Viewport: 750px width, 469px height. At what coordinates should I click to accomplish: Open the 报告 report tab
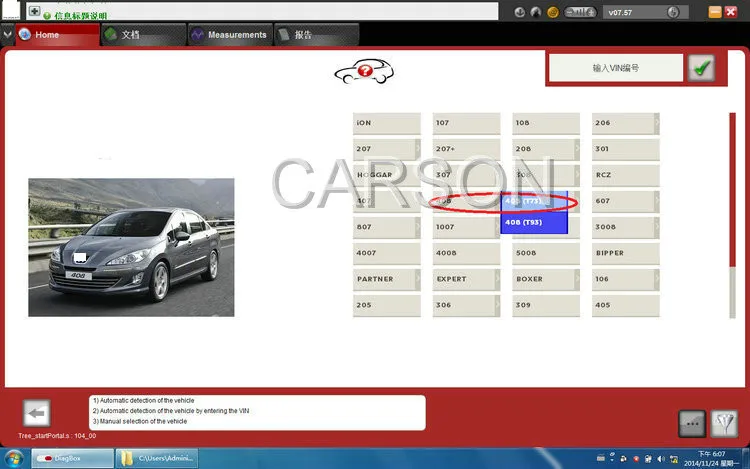317,35
